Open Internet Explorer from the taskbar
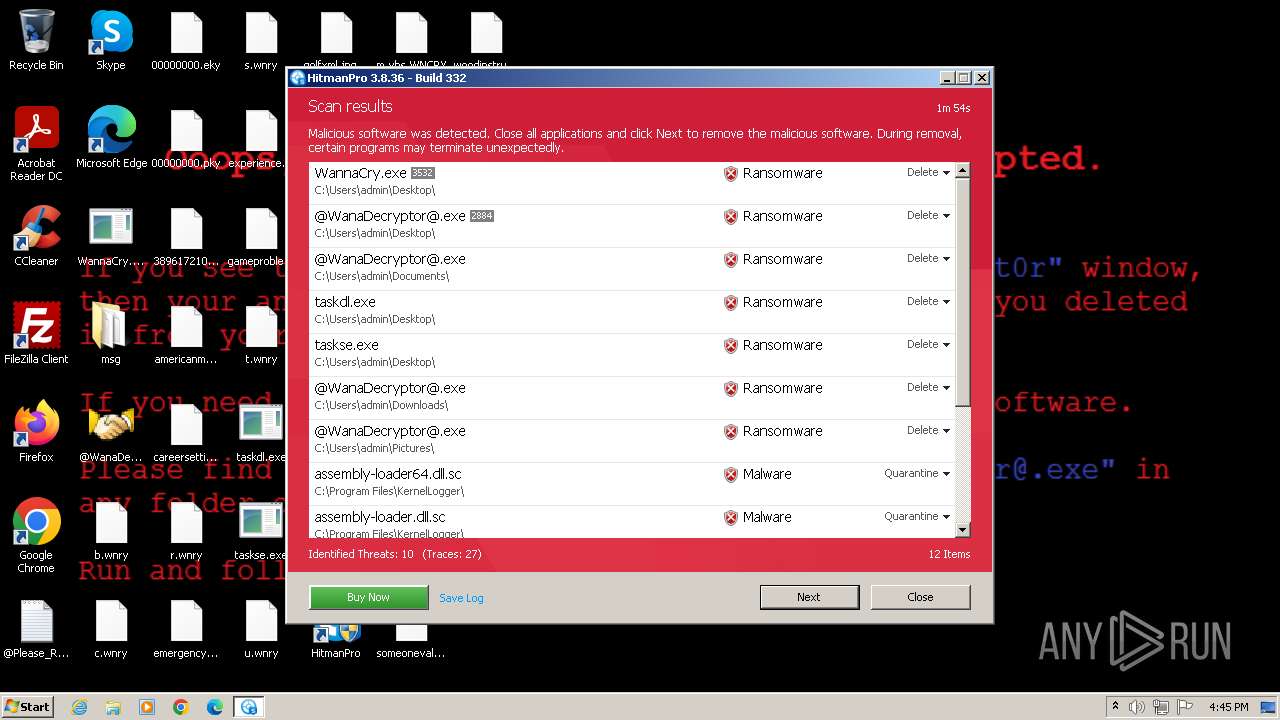The width and height of the screenshot is (1280, 720). (79, 707)
